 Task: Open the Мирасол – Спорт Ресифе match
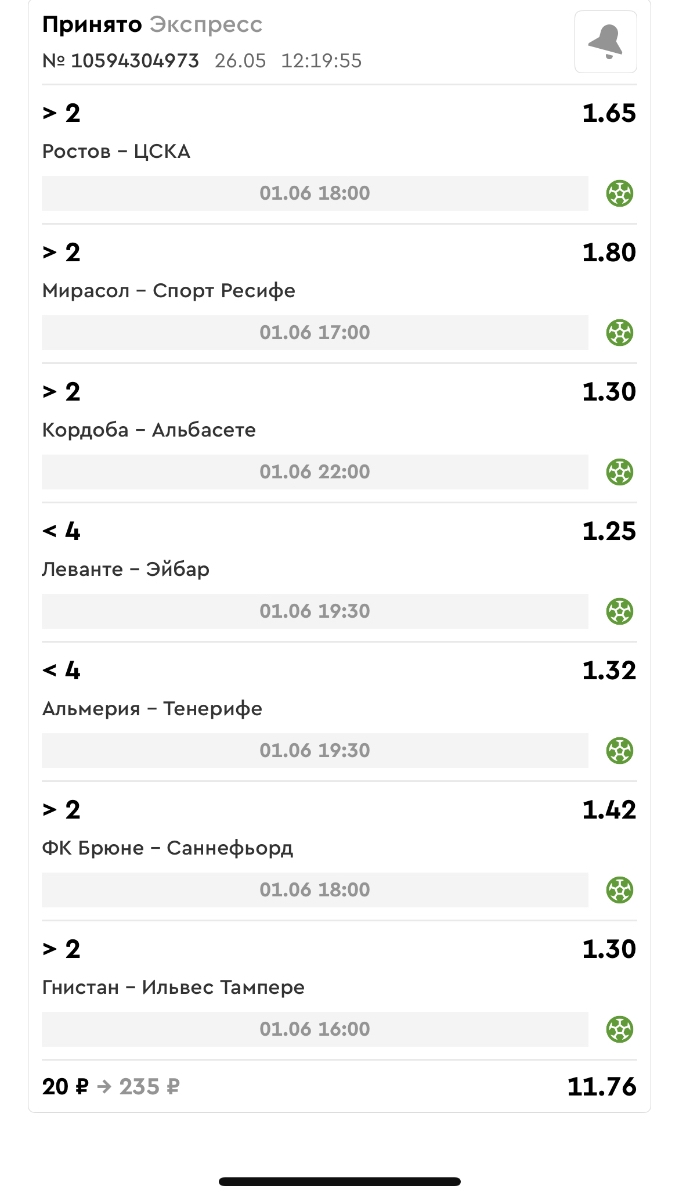(169, 291)
